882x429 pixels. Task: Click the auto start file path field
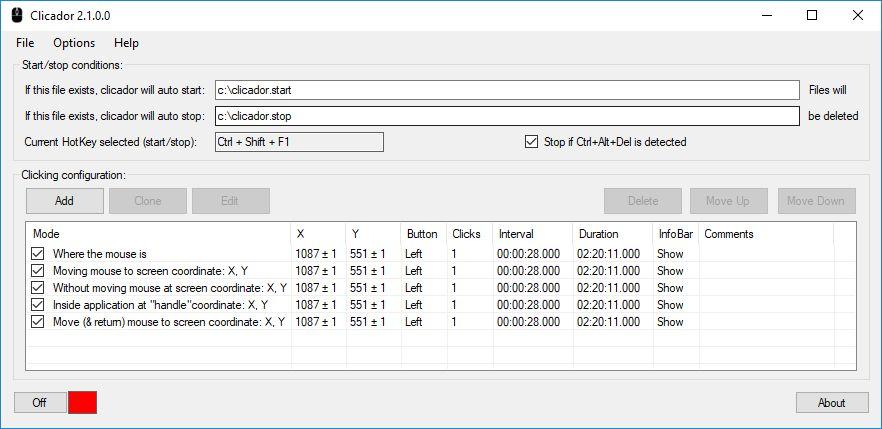click(507, 90)
